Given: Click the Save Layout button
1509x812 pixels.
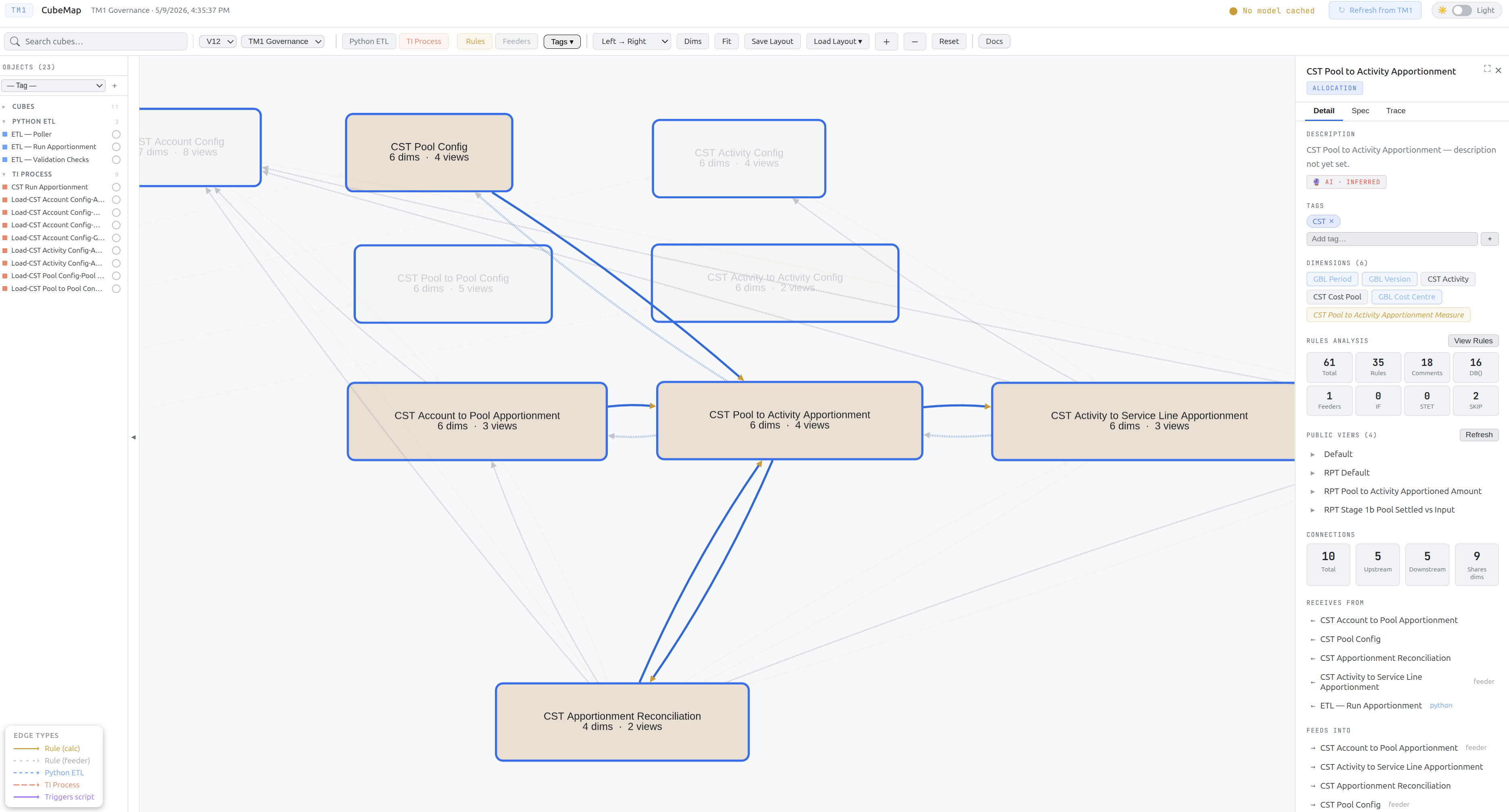Looking at the screenshot, I should tap(772, 42).
